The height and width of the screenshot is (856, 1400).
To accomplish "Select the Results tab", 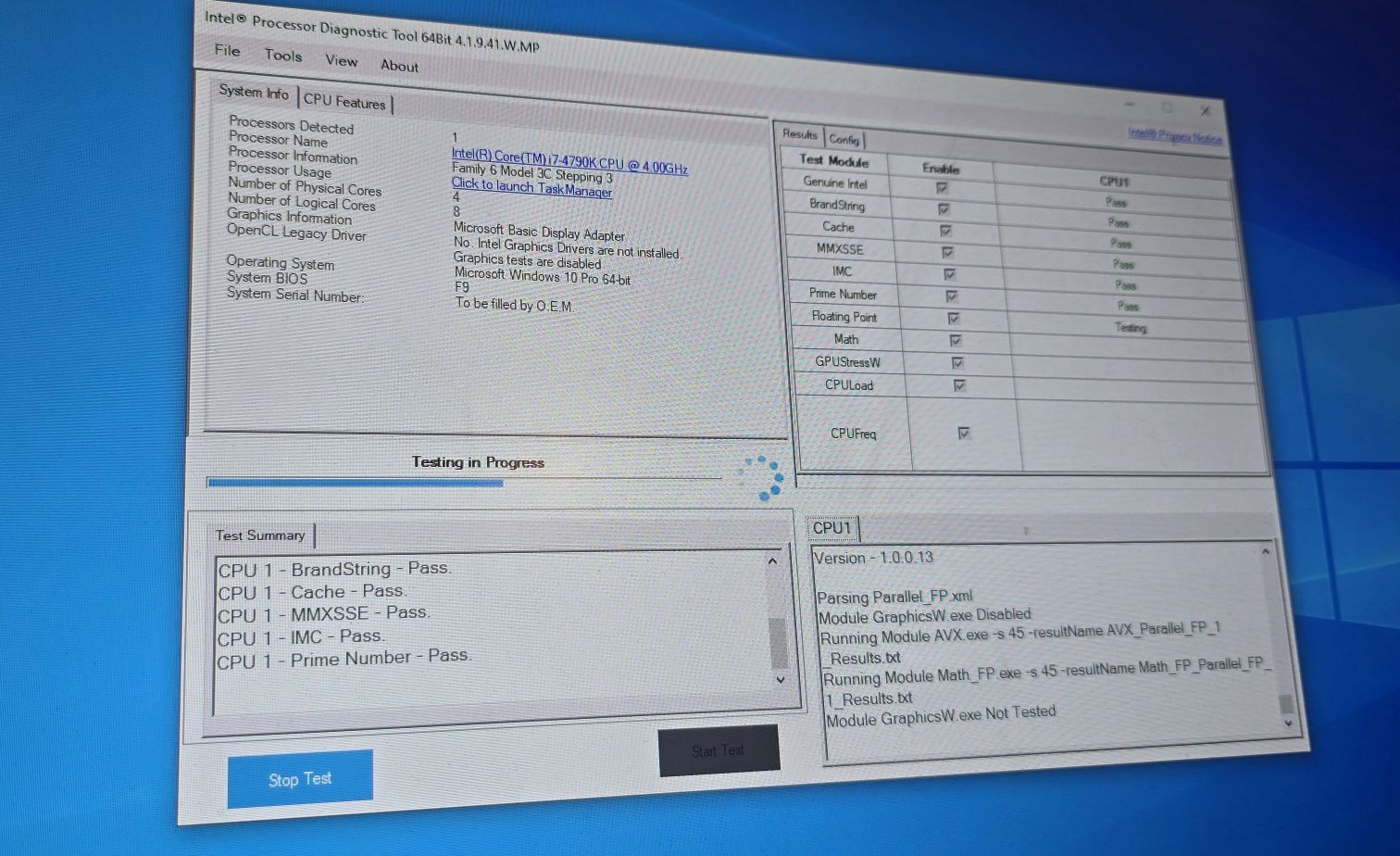I will 800,134.
